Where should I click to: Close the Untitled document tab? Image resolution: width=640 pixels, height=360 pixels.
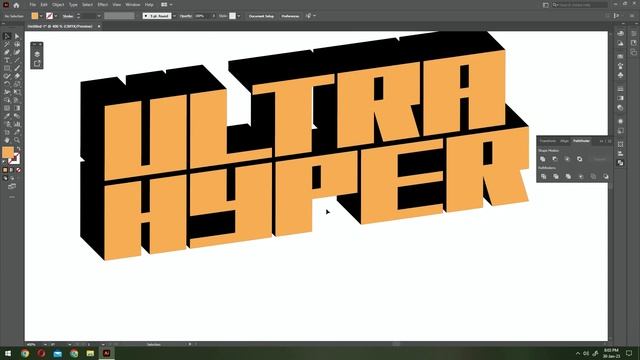(x=99, y=26)
